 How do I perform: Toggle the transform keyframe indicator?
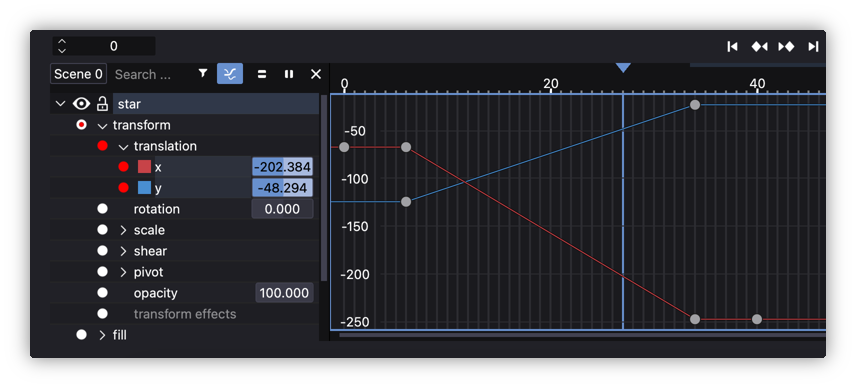click(81, 125)
